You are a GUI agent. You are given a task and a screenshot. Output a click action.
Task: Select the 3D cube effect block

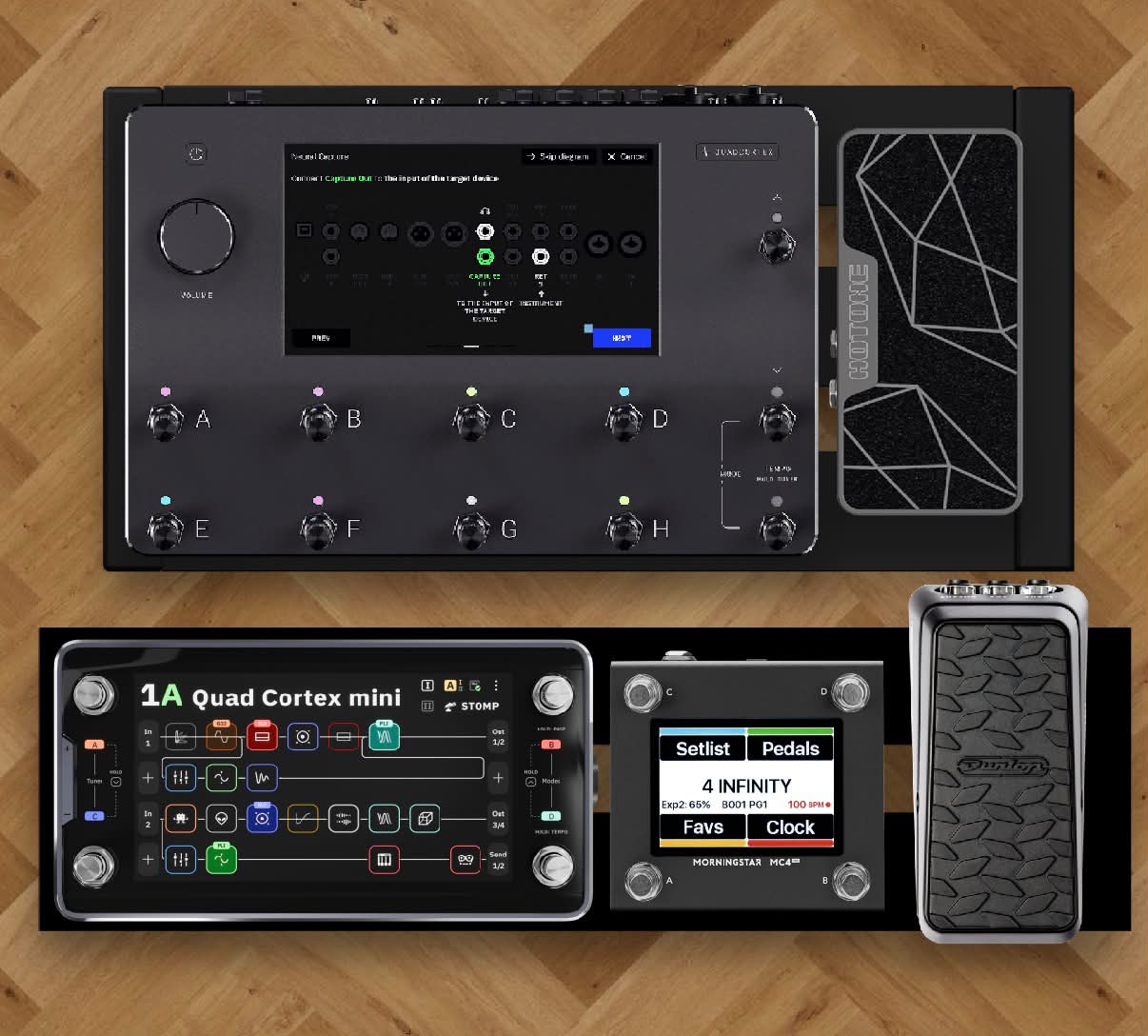(x=425, y=818)
